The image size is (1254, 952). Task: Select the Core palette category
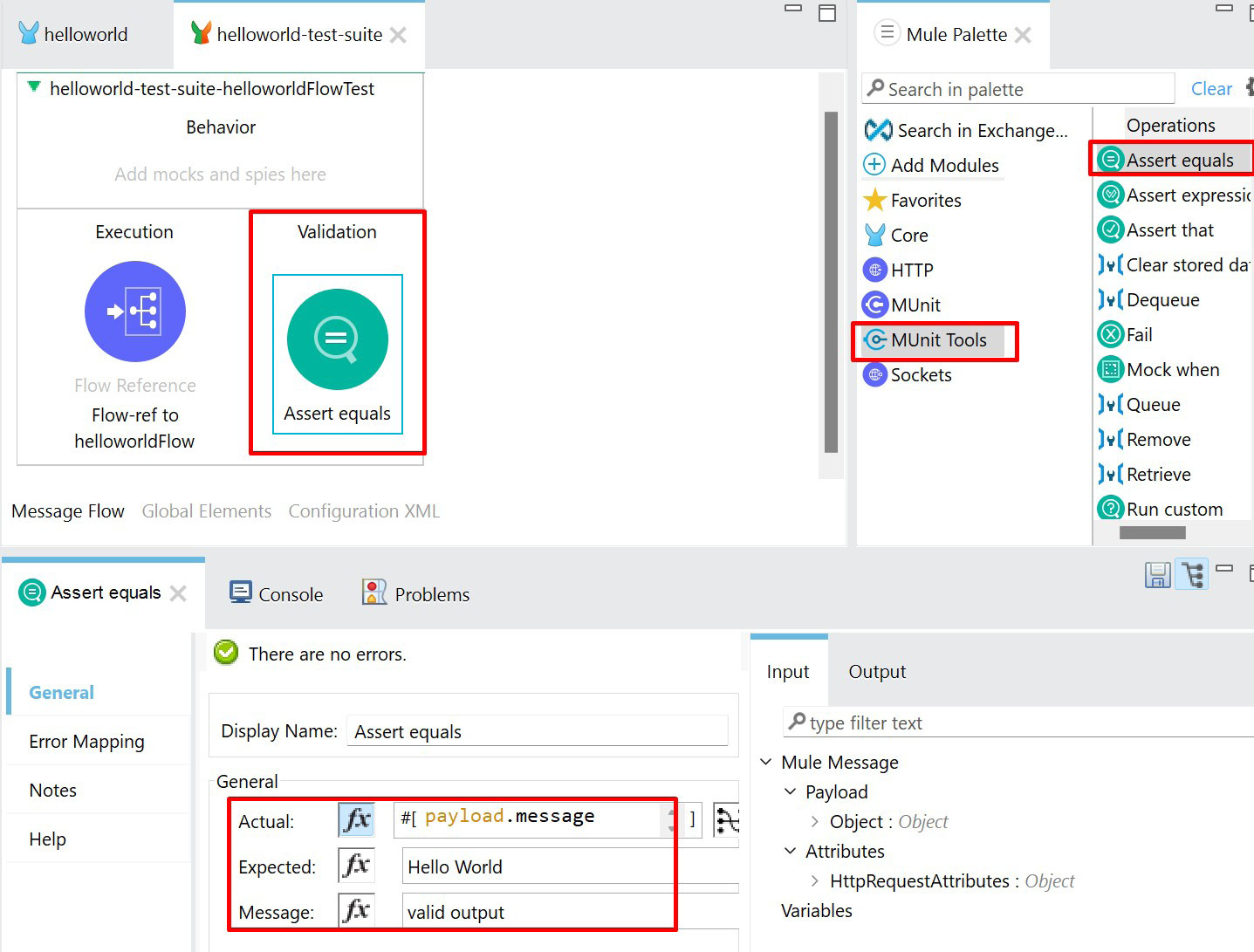point(895,236)
